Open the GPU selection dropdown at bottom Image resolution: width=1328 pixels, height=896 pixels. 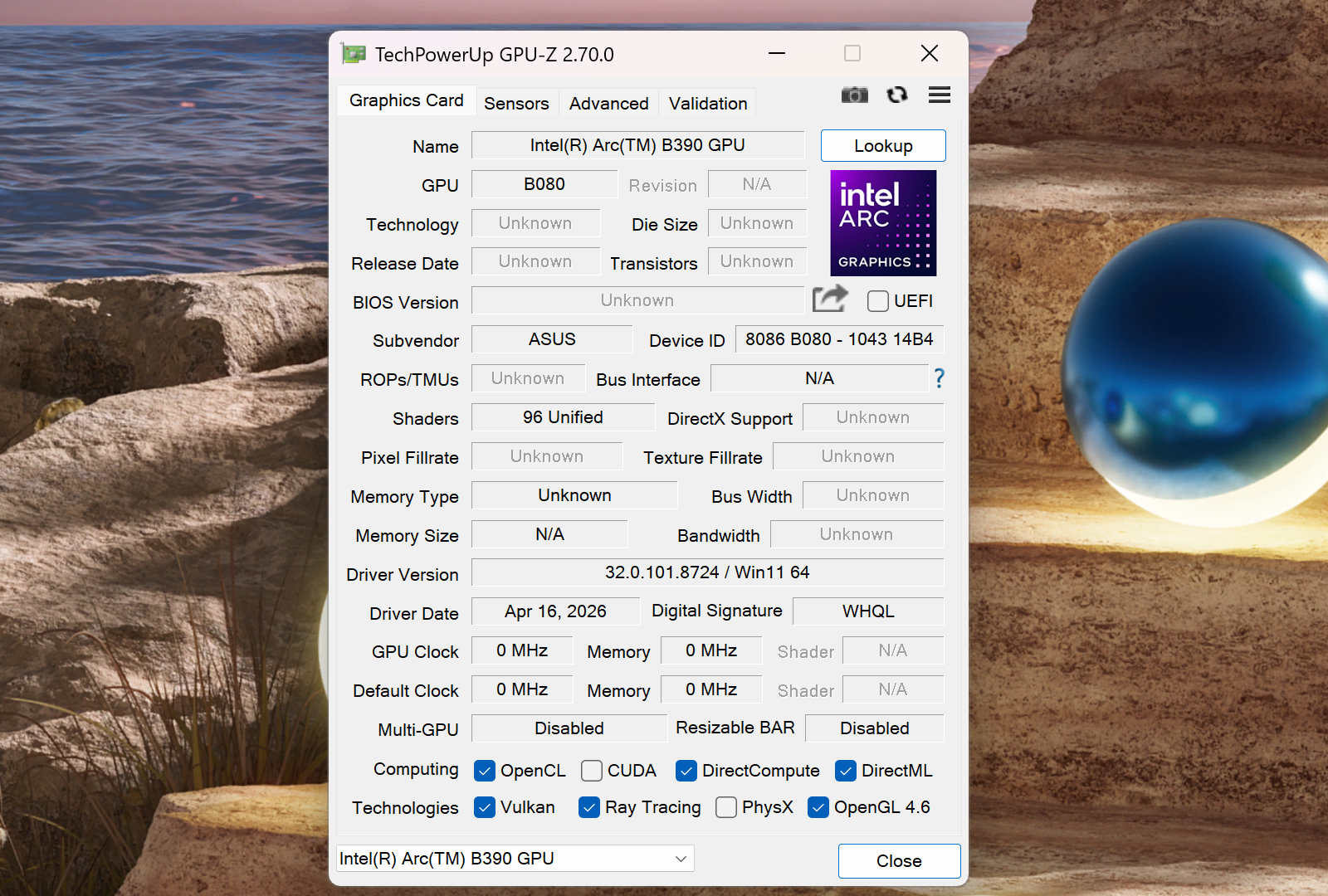(x=515, y=859)
